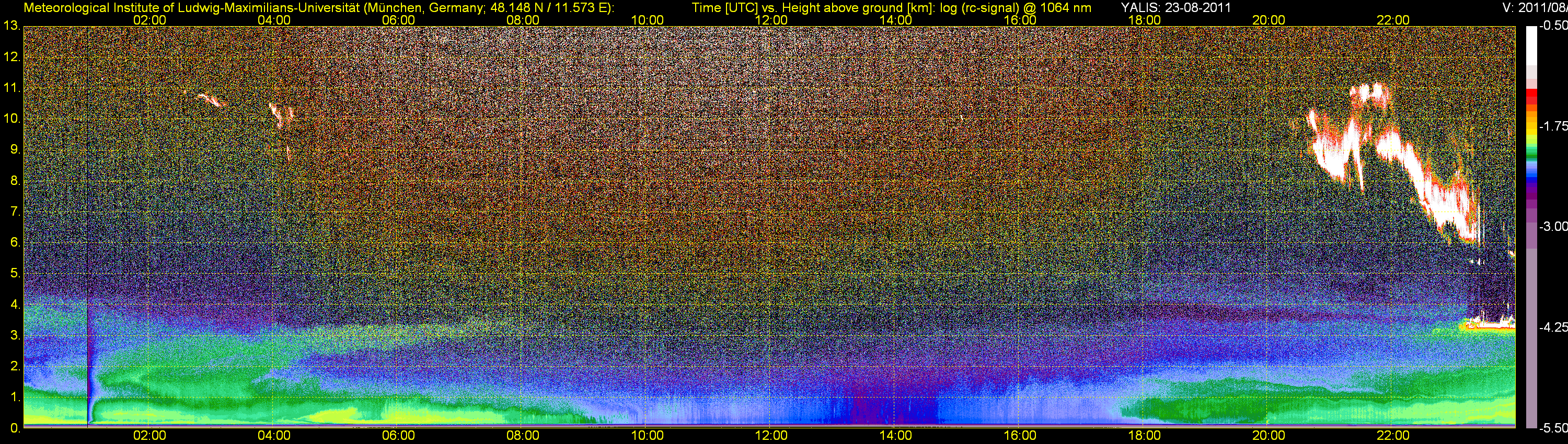Click the 10:00 label on top time axis
Image resolution: width=1568 pixels, height=444 pixels.
pyautogui.click(x=647, y=20)
